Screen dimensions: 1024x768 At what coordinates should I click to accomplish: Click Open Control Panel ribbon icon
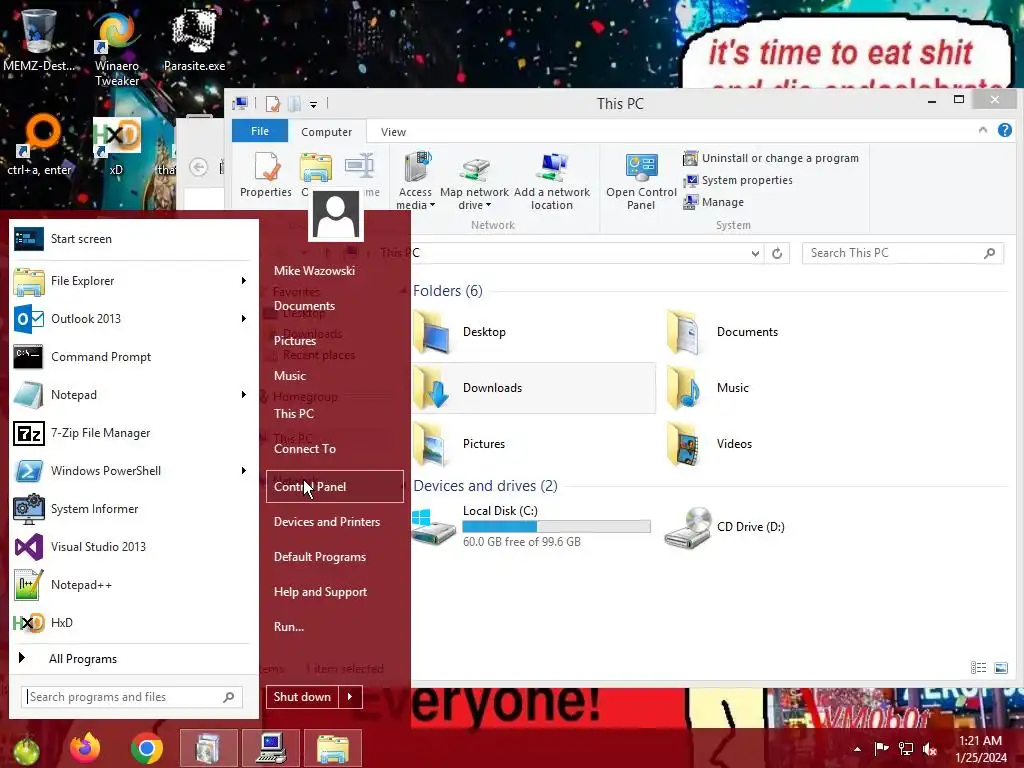pos(641,181)
